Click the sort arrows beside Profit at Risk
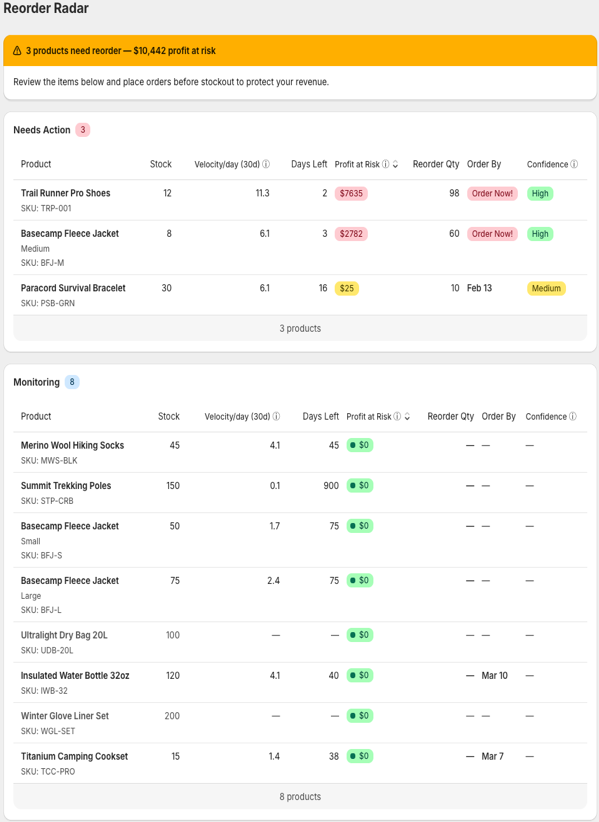 coord(395,164)
